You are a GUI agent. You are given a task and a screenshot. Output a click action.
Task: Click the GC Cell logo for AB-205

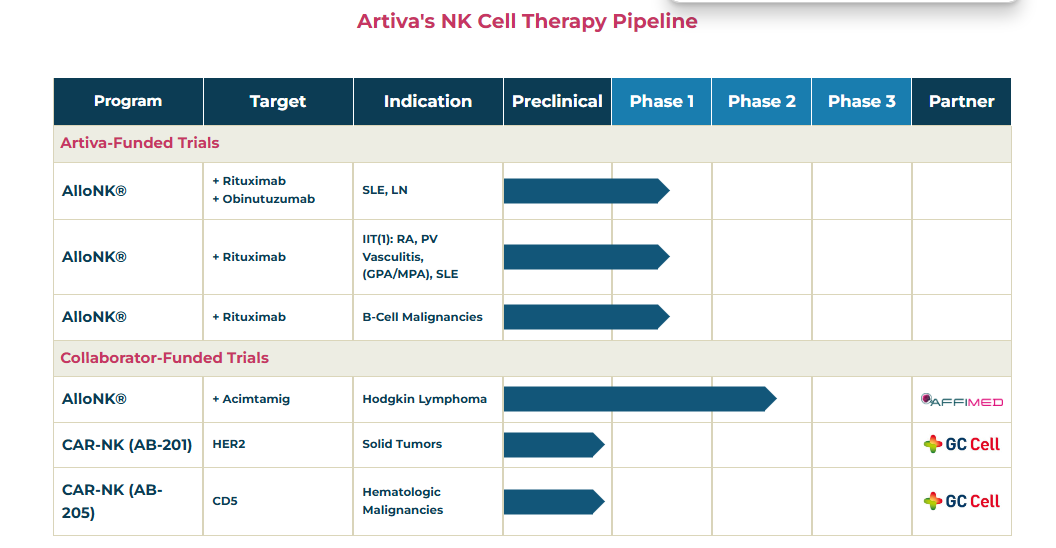[961, 501]
